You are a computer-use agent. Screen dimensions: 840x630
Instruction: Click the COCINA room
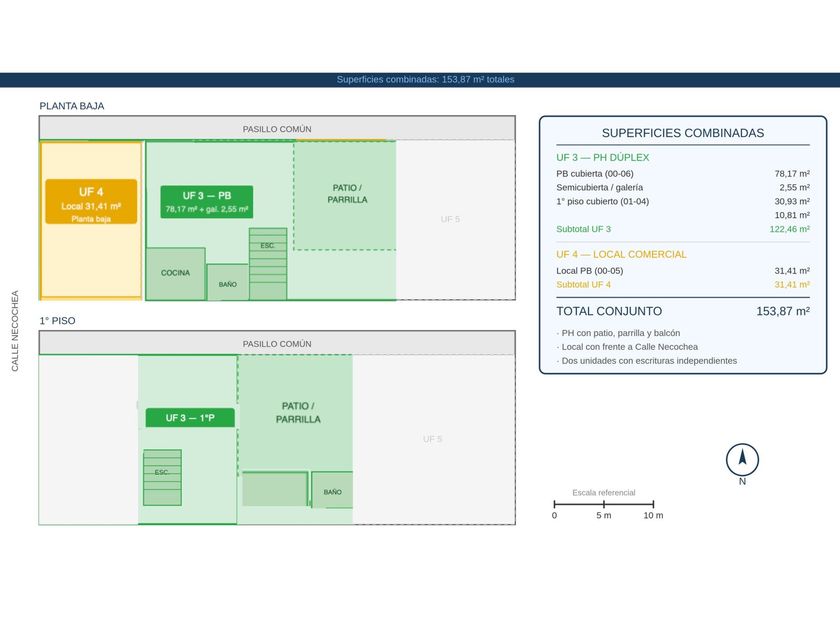(x=176, y=273)
